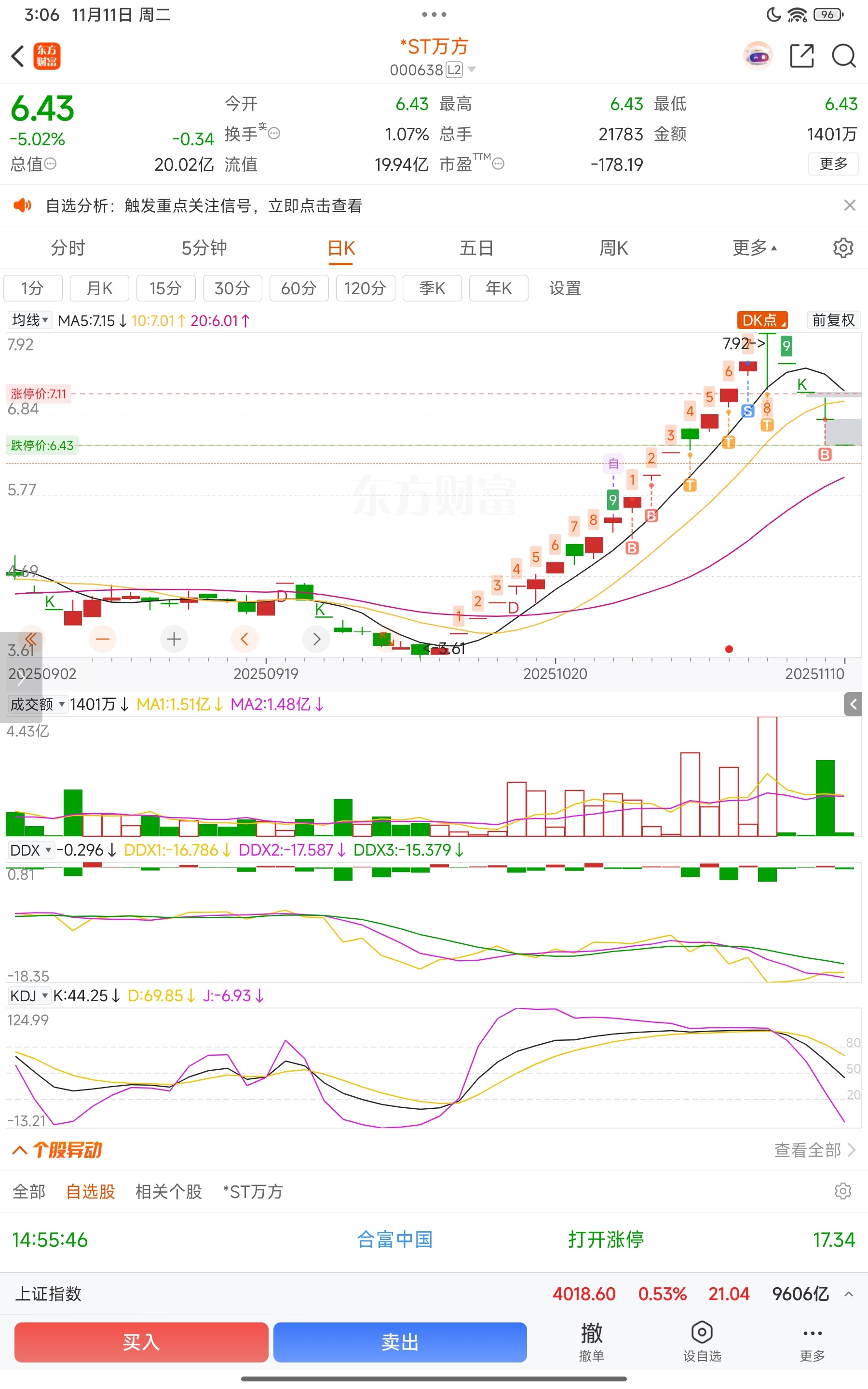This screenshot has height=1389, width=868.
Task: Open 个股异动 settings gear icon
Action: [x=842, y=1192]
